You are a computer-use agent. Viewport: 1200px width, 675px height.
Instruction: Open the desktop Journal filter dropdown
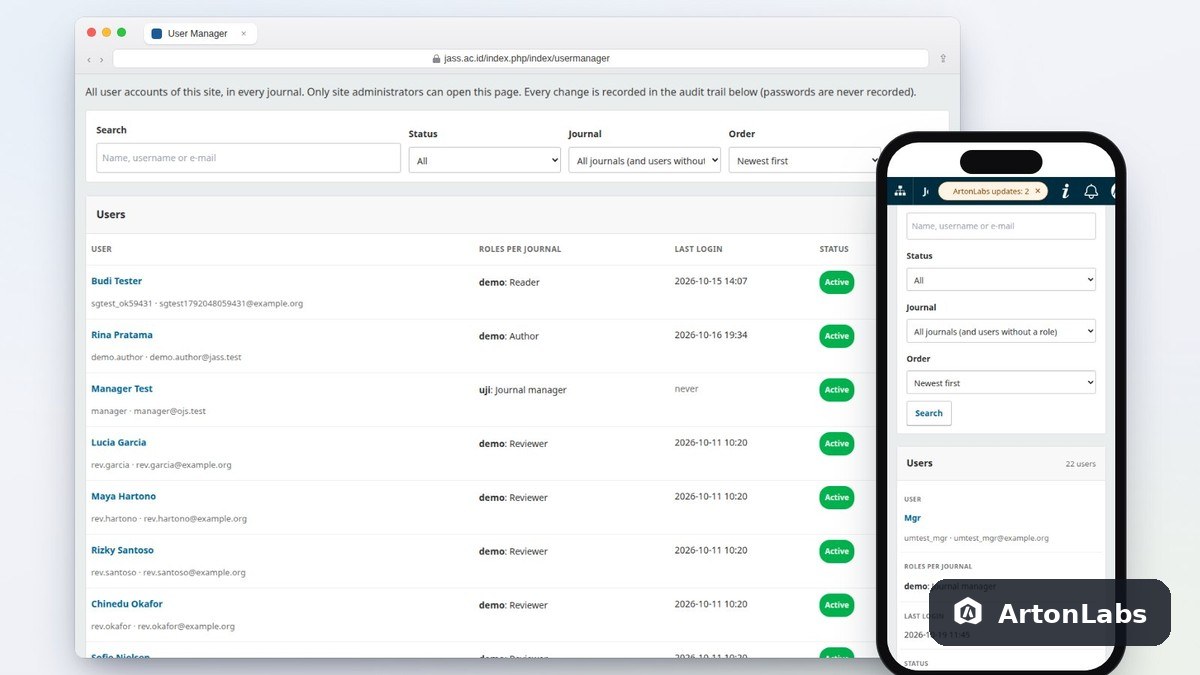(645, 160)
